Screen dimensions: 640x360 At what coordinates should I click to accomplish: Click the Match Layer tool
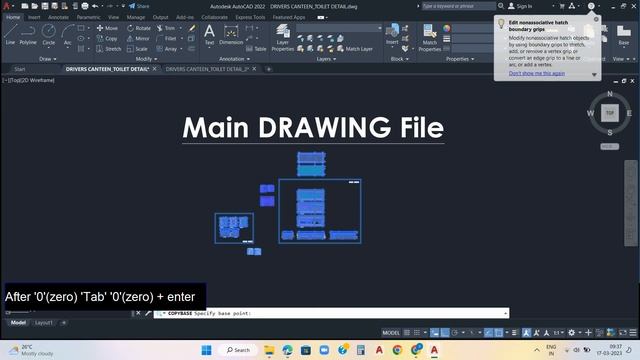click(355, 49)
